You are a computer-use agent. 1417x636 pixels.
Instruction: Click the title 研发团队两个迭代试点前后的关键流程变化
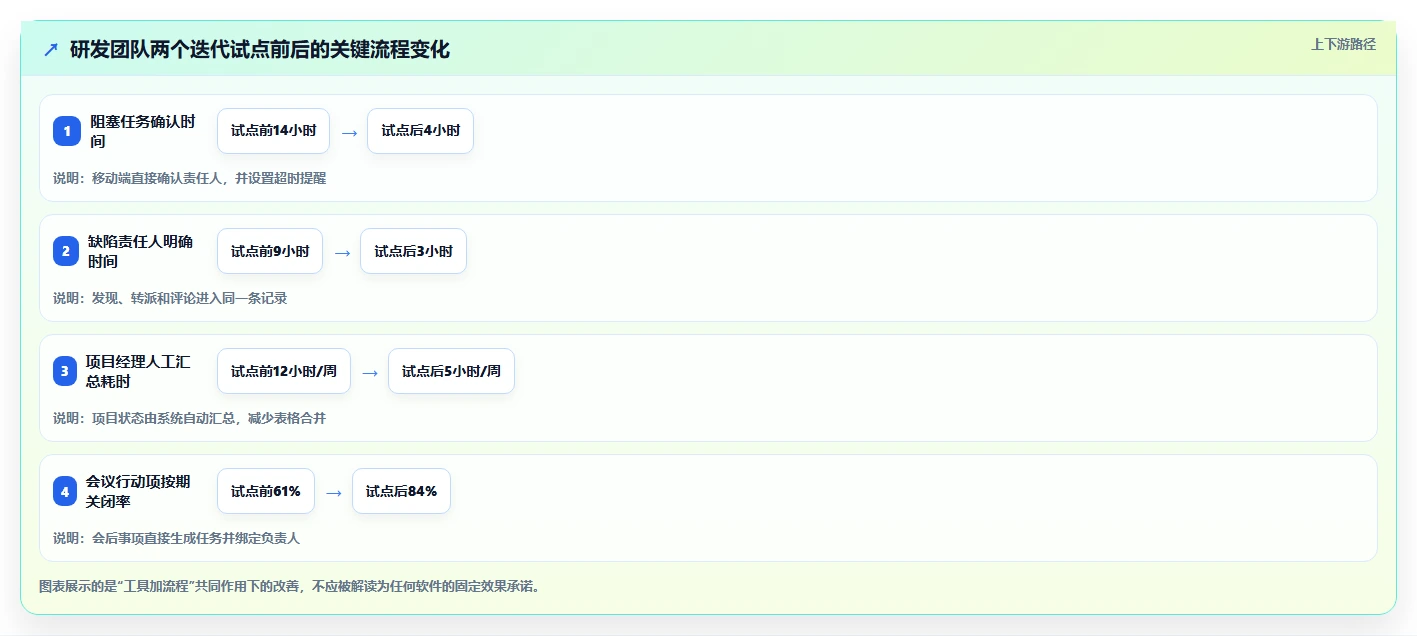coord(260,49)
